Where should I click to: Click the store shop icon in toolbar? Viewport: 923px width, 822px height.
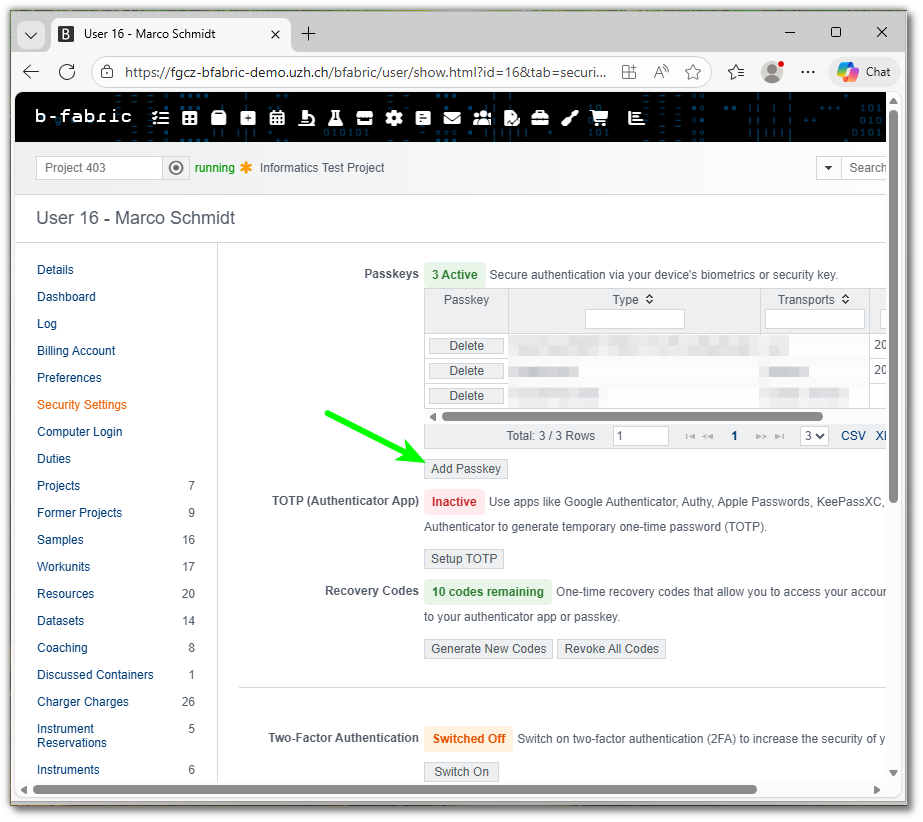(364, 118)
